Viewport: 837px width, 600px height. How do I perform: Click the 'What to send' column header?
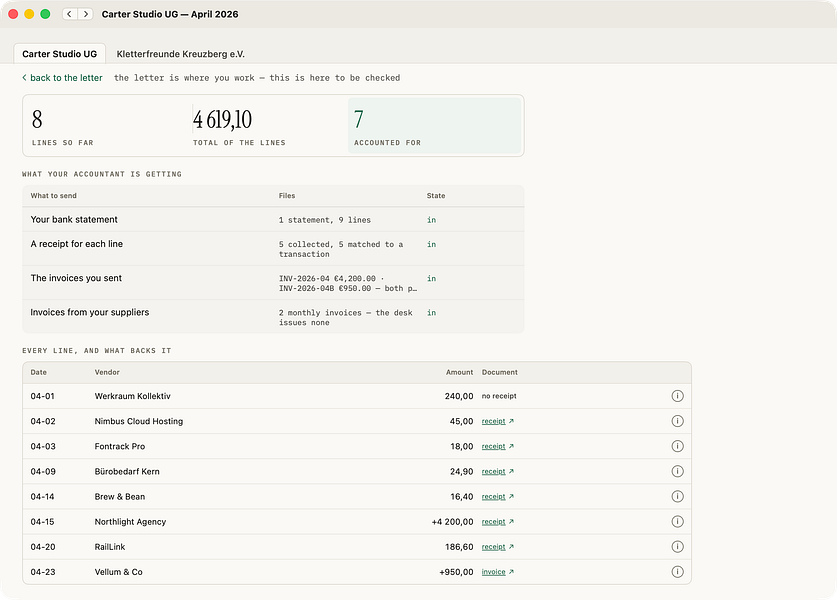pyautogui.click(x=53, y=196)
